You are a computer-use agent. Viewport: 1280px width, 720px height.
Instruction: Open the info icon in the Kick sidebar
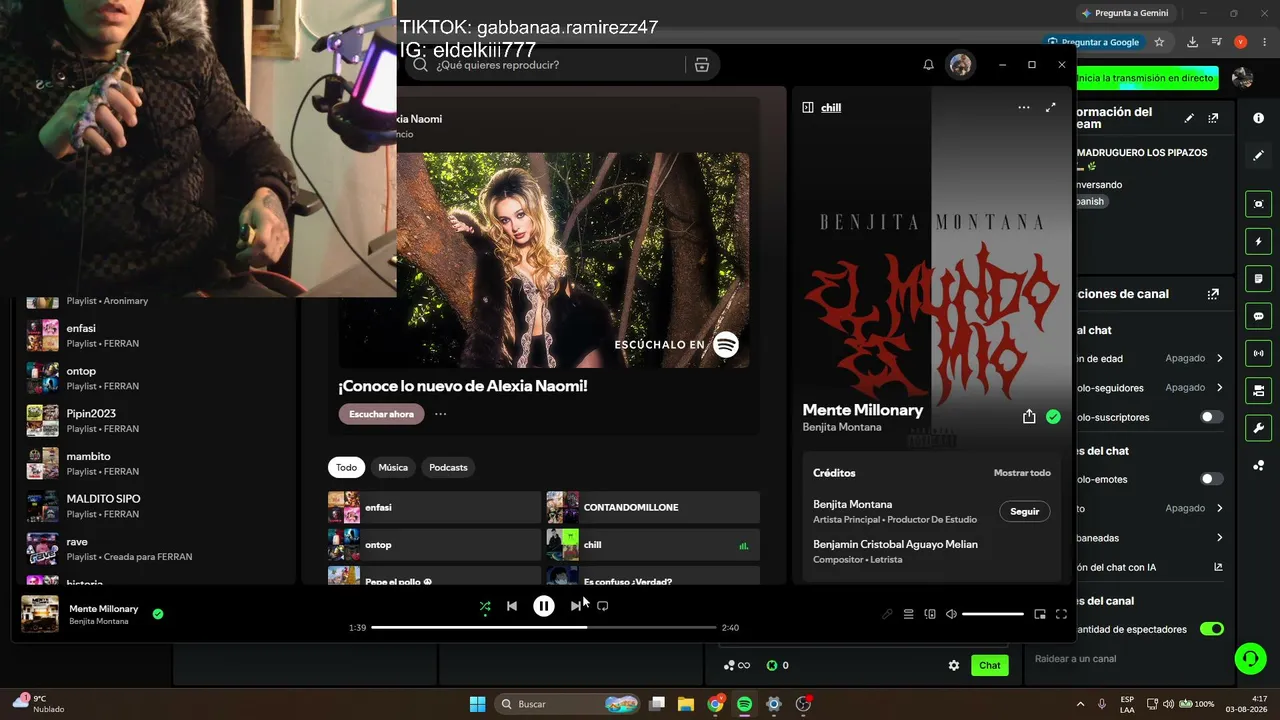pyautogui.click(x=1259, y=118)
